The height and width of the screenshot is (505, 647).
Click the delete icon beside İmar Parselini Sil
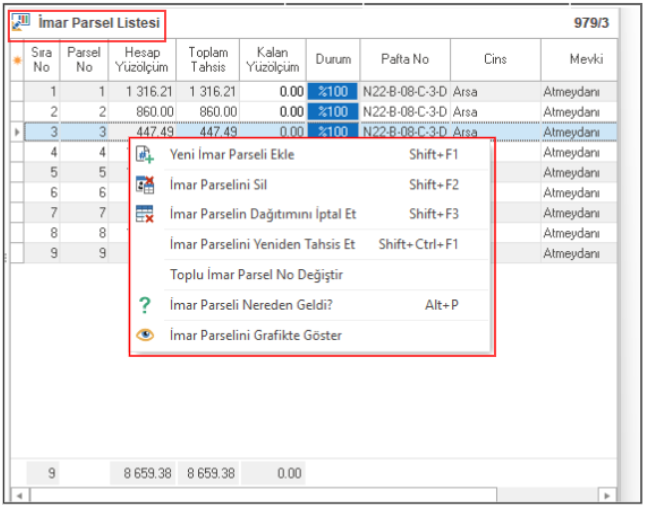[145, 185]
